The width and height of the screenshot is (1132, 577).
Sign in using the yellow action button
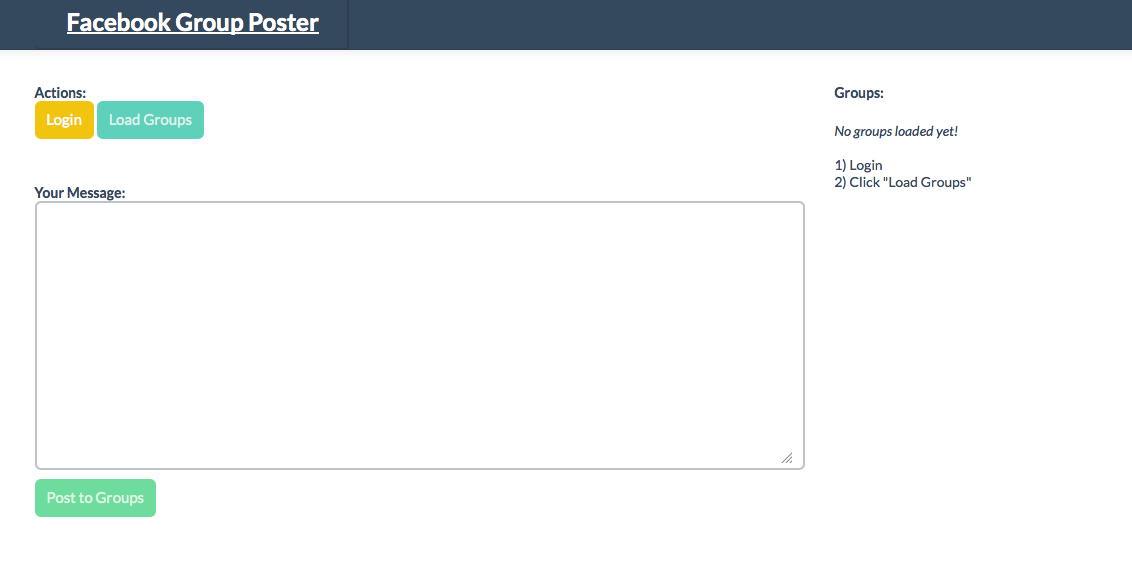64,120
